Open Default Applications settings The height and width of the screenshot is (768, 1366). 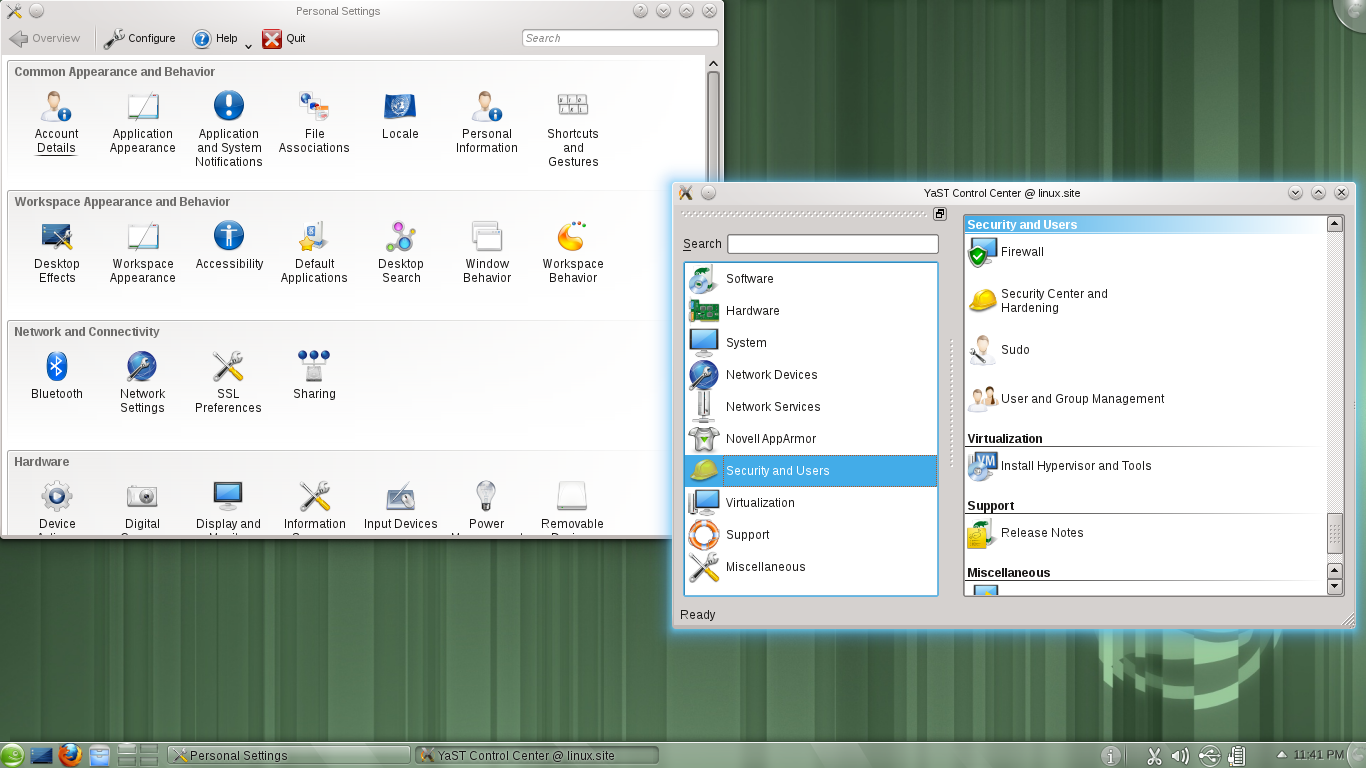(x=314, y=252)
